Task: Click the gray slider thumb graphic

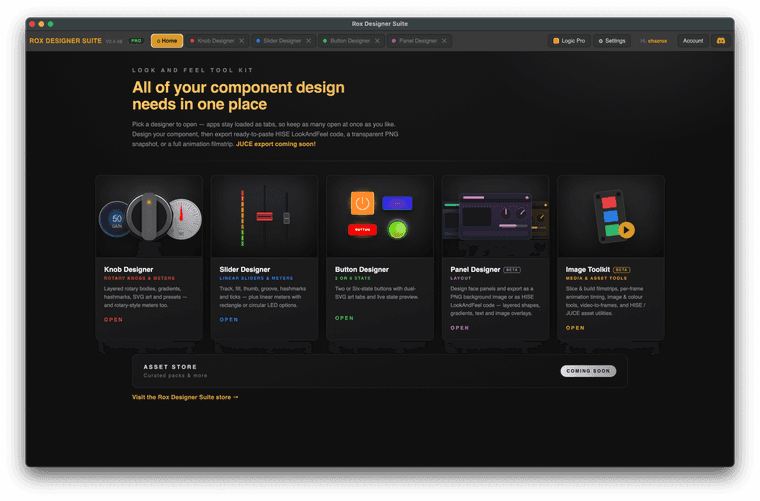Action: (286, 219)
